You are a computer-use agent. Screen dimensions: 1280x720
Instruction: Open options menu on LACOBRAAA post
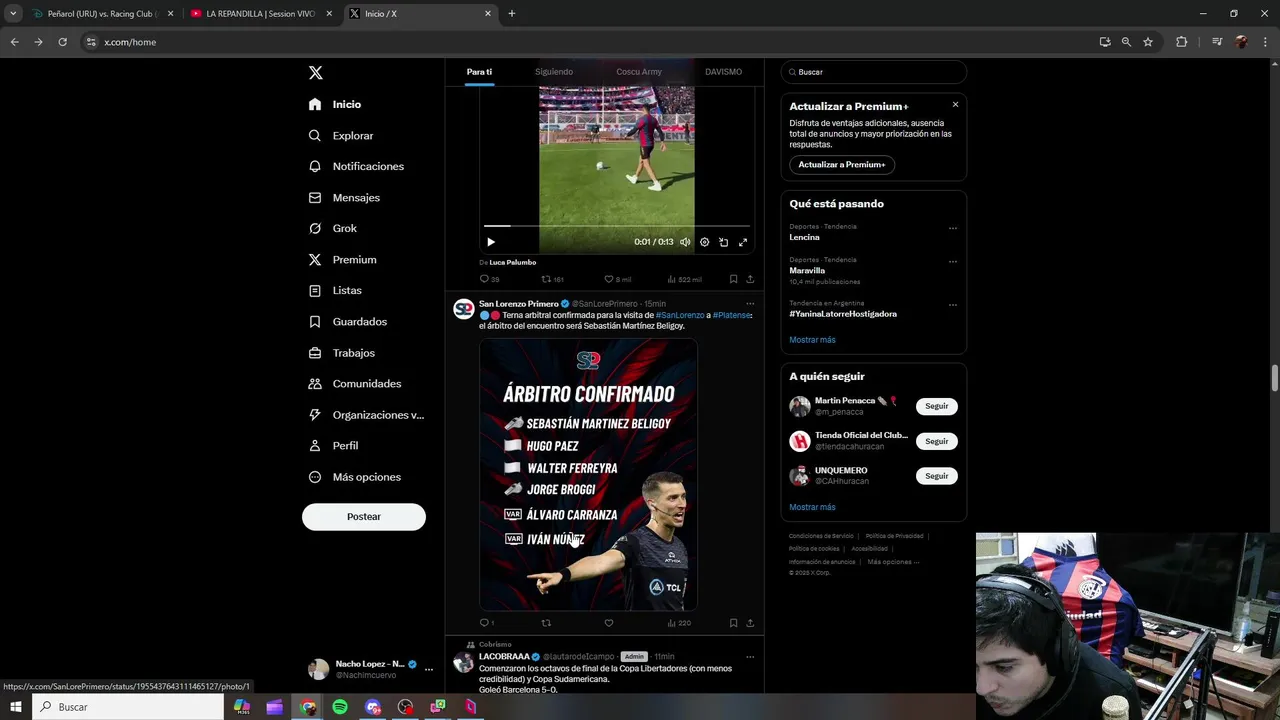[x=750, y=657]
